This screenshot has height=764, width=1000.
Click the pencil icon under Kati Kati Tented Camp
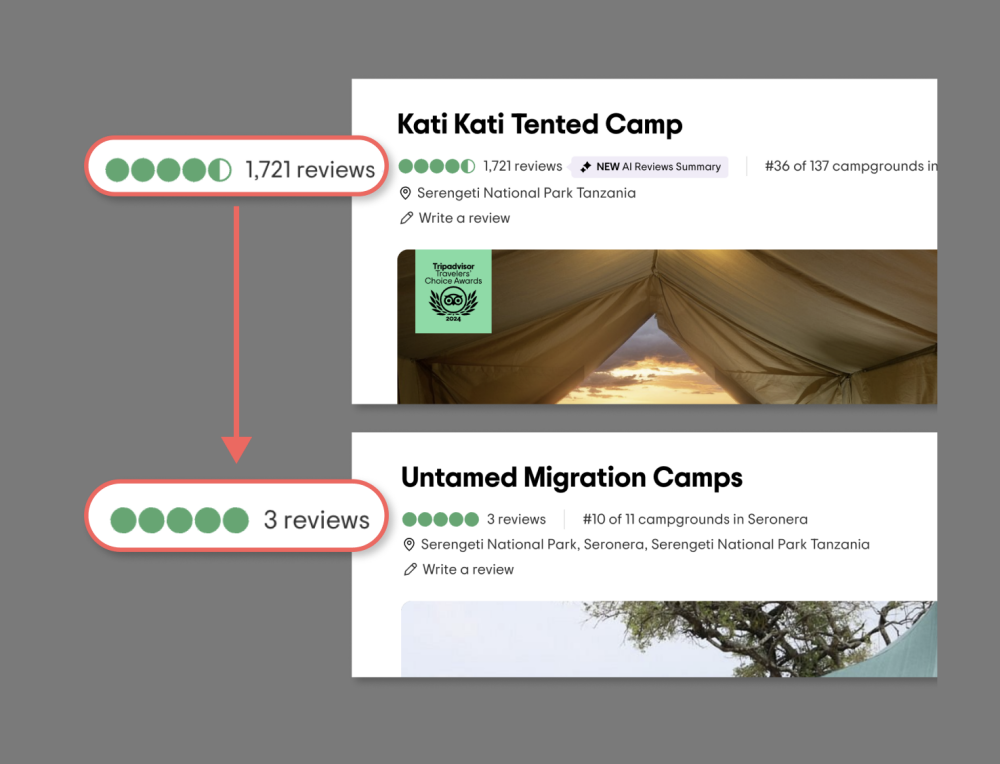[x=406, y=218]
